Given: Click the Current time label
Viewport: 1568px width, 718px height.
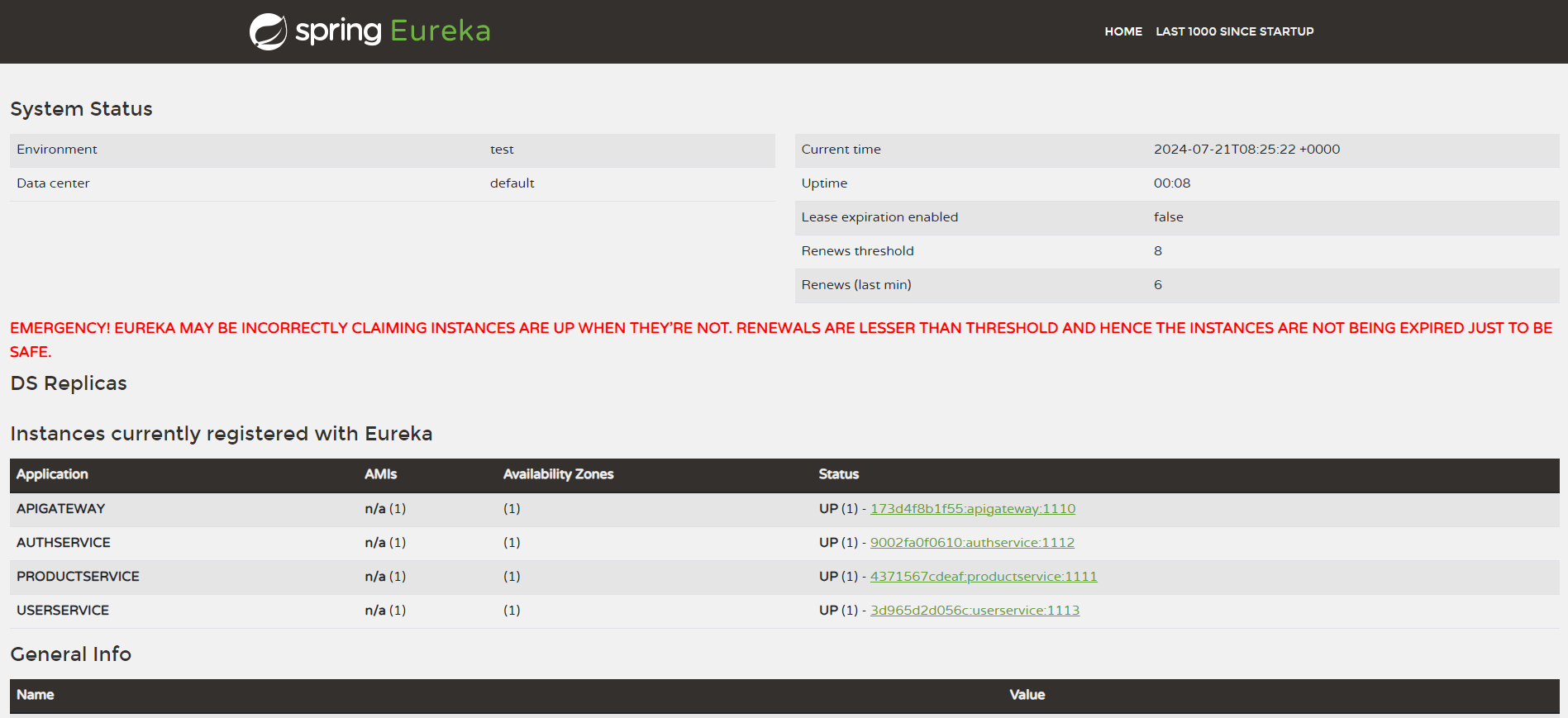Looking at the screenshot, I should click(x=841, y=150).
